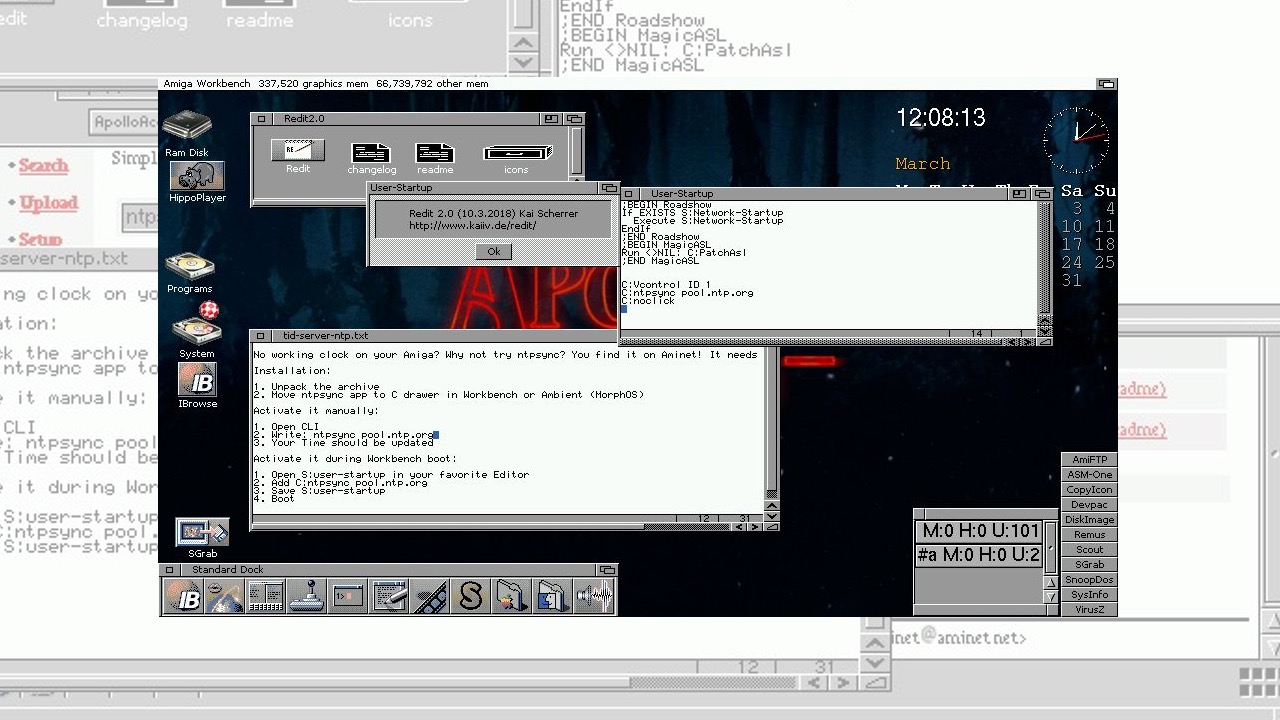1280x720 pixels.
Task: Select day 10 in the calendar
Action: (1071, 227)
